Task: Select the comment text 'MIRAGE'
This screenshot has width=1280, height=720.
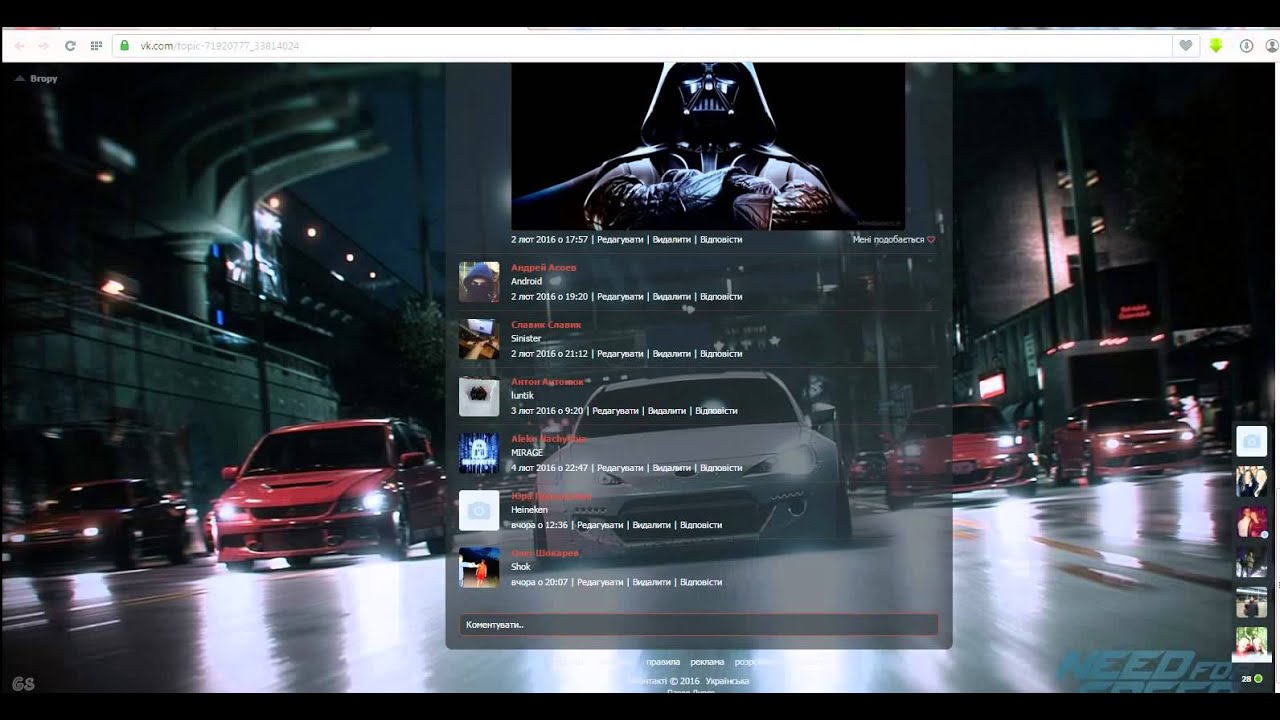Action: click(x=527, y=453)
